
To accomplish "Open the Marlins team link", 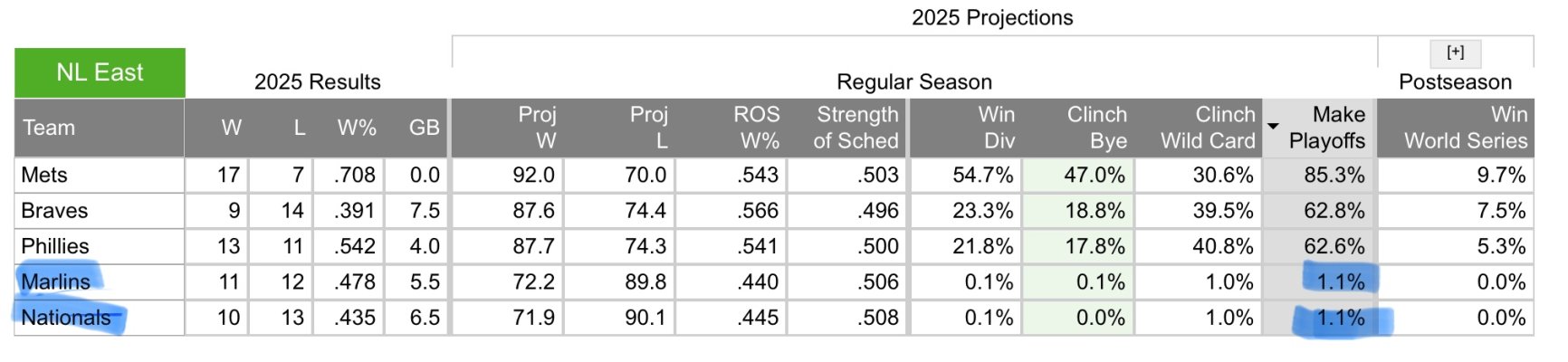I will coord(55,281).
